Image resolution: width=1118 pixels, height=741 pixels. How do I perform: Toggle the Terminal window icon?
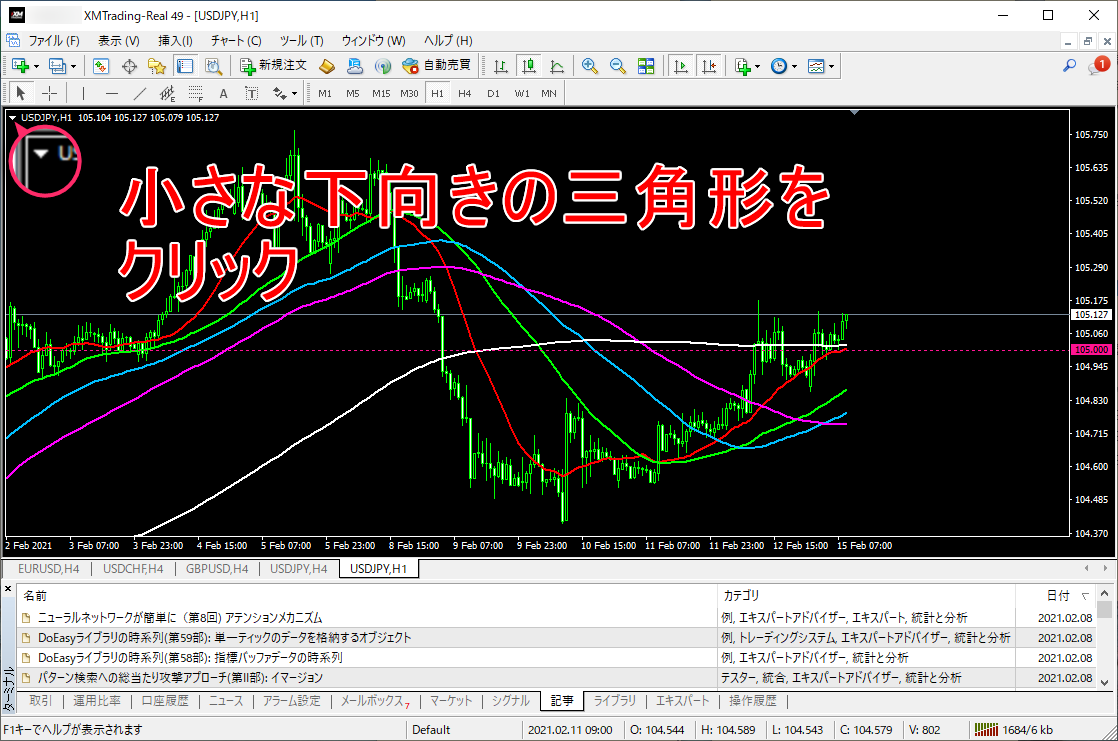185,66
